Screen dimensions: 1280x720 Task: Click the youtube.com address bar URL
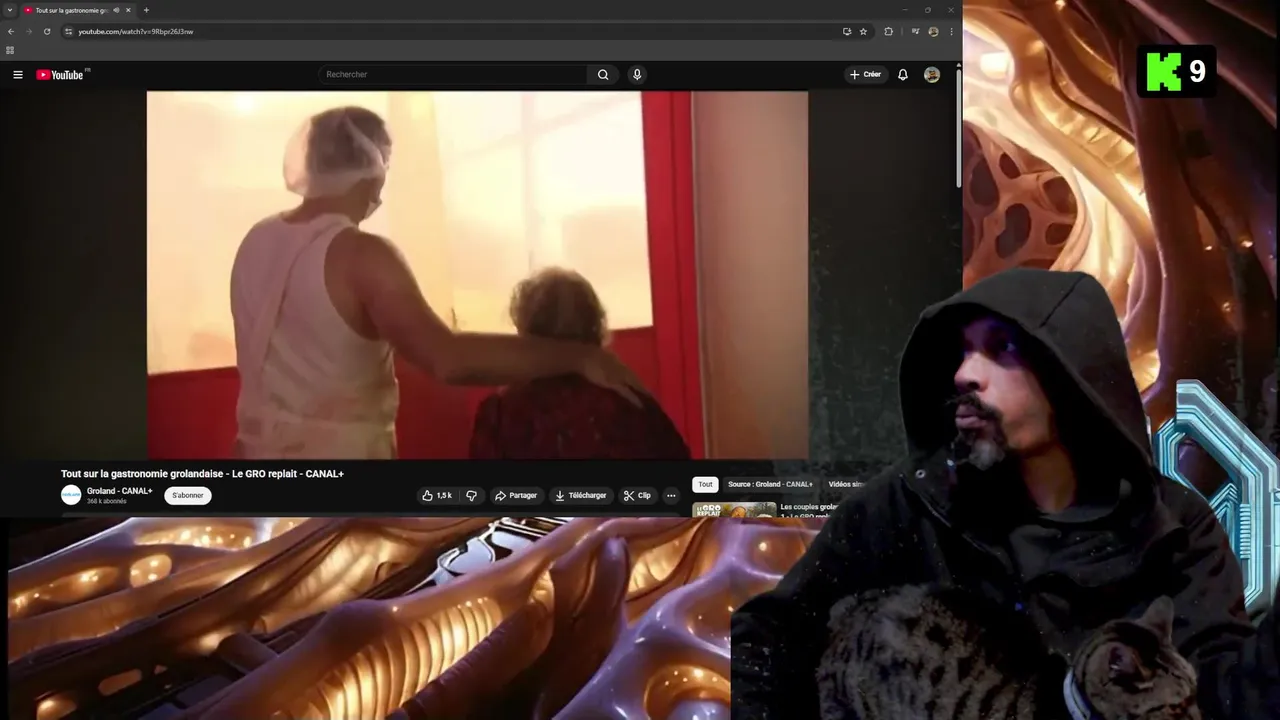[136, 31]
